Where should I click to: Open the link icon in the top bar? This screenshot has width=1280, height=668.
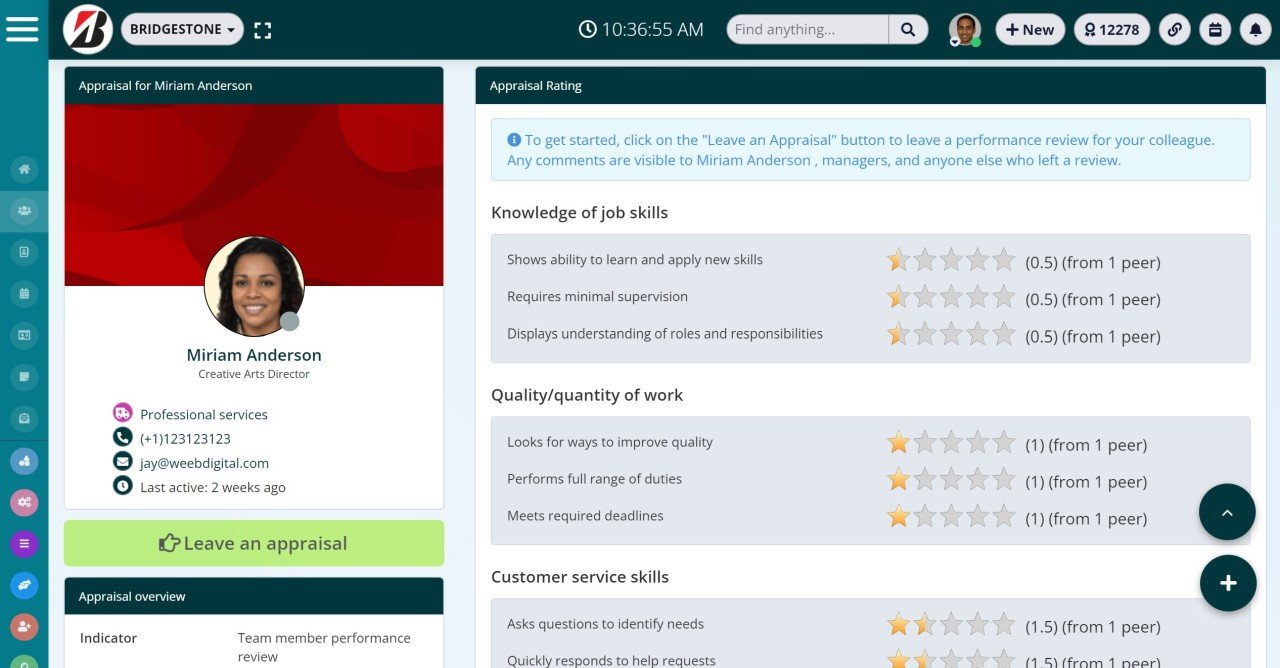pos(1174,29)
